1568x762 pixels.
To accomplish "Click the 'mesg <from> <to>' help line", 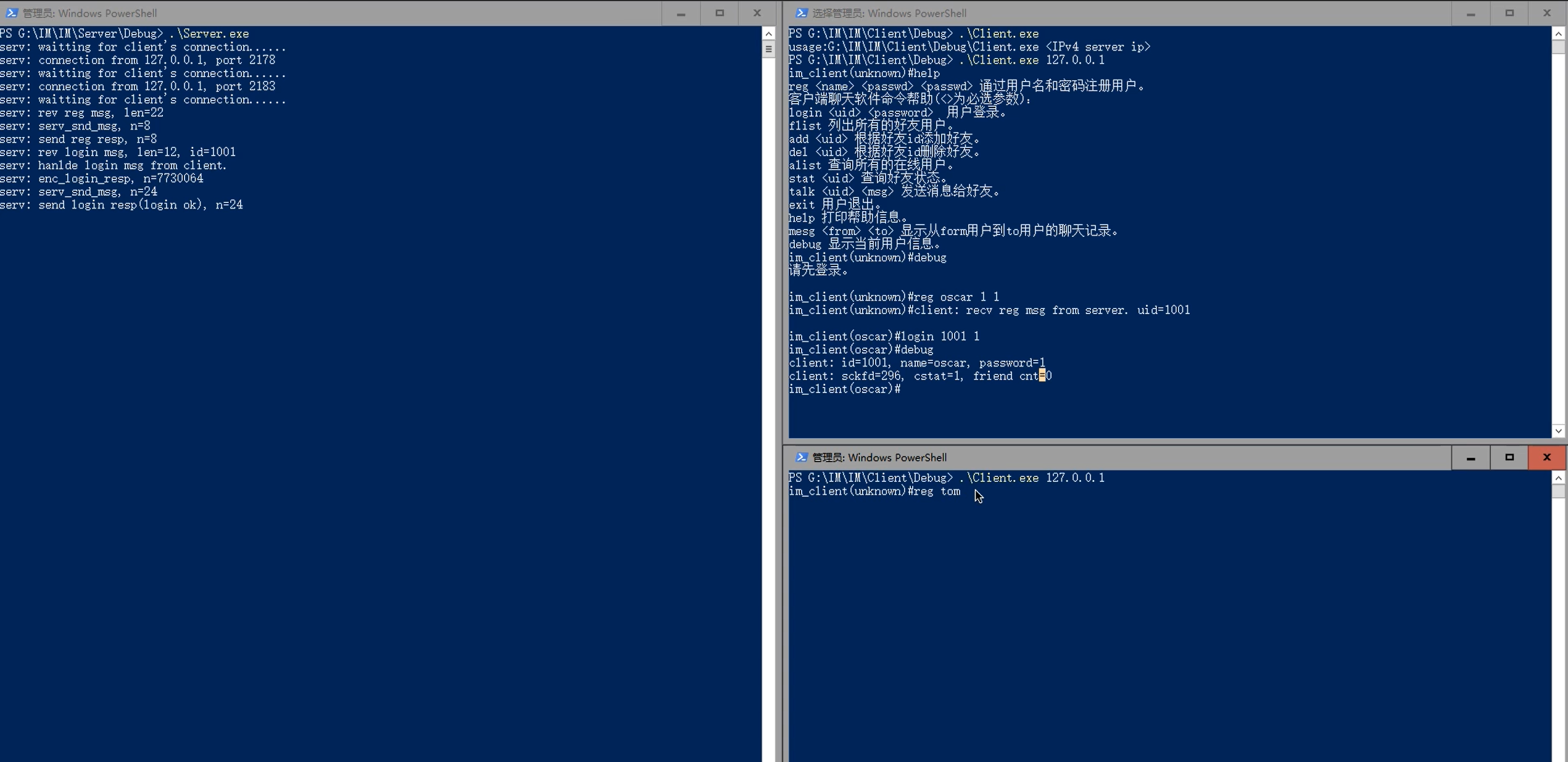I will (x=953, y=231).
